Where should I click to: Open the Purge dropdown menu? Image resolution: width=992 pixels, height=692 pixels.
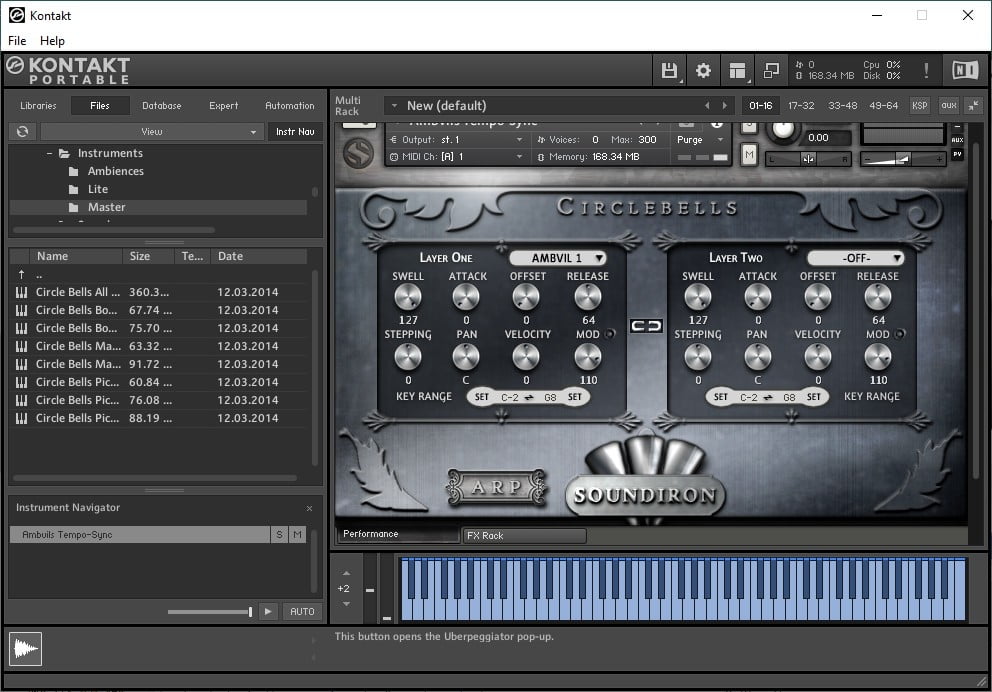coord(700,140)
